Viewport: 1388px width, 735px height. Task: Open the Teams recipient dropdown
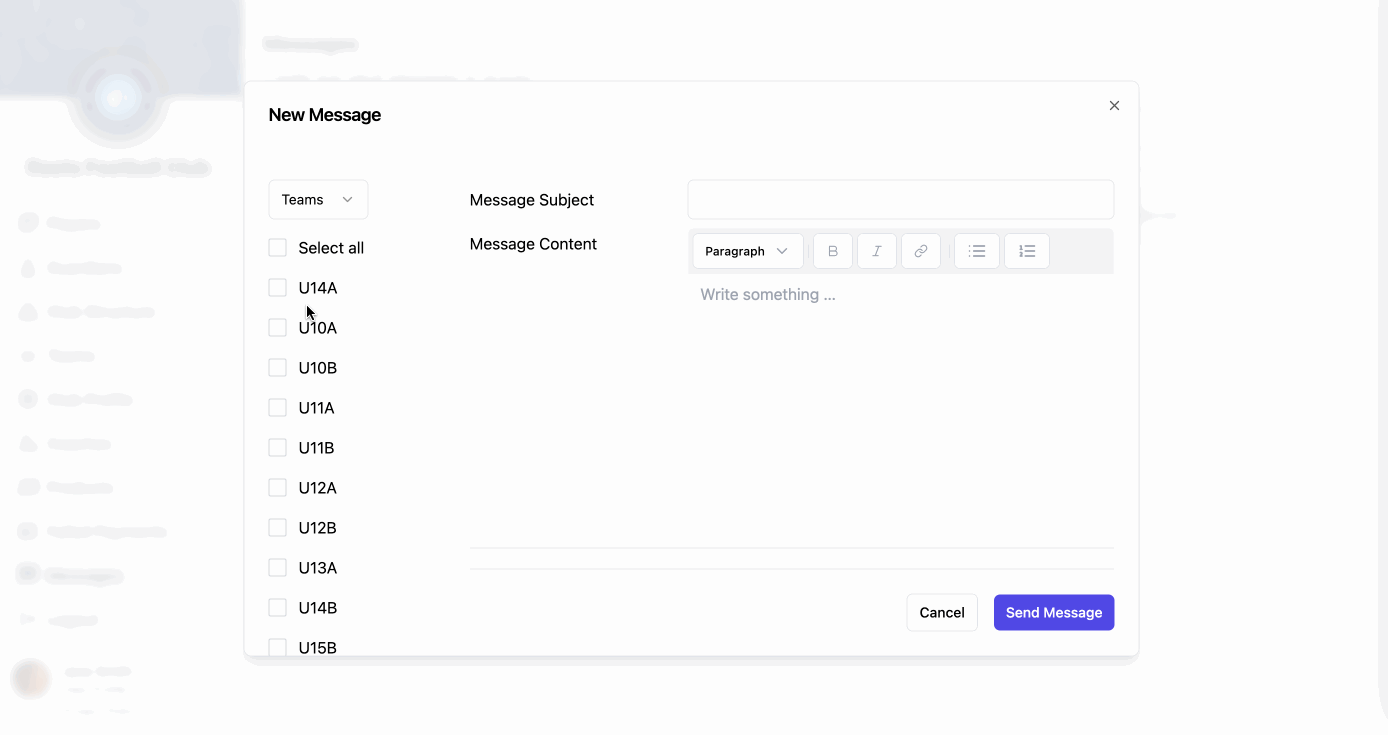coord(318,199)
